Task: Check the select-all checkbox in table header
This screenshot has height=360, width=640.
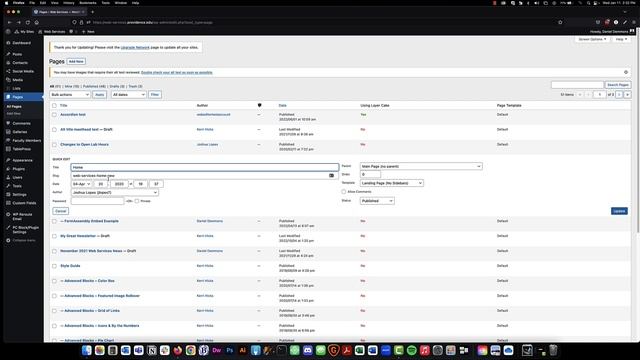Action: coord(54,106)
